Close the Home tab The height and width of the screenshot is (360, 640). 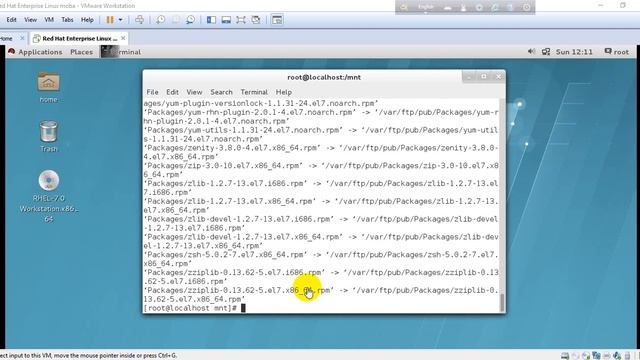tap(22, 38)
